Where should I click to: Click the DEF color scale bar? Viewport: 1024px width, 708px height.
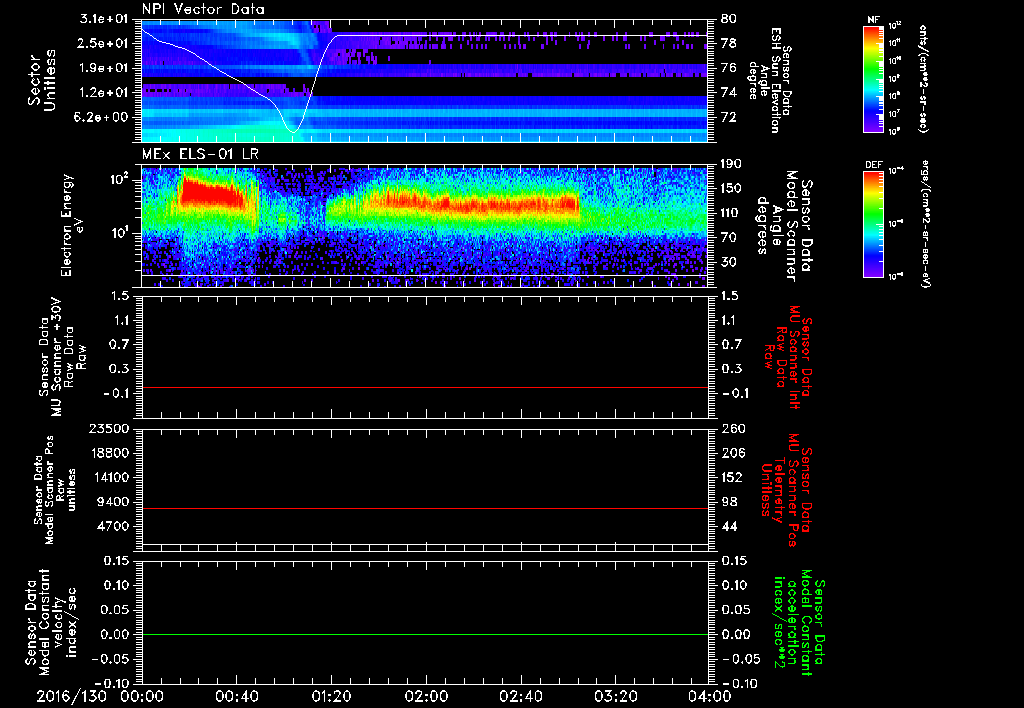click(874, 224)
